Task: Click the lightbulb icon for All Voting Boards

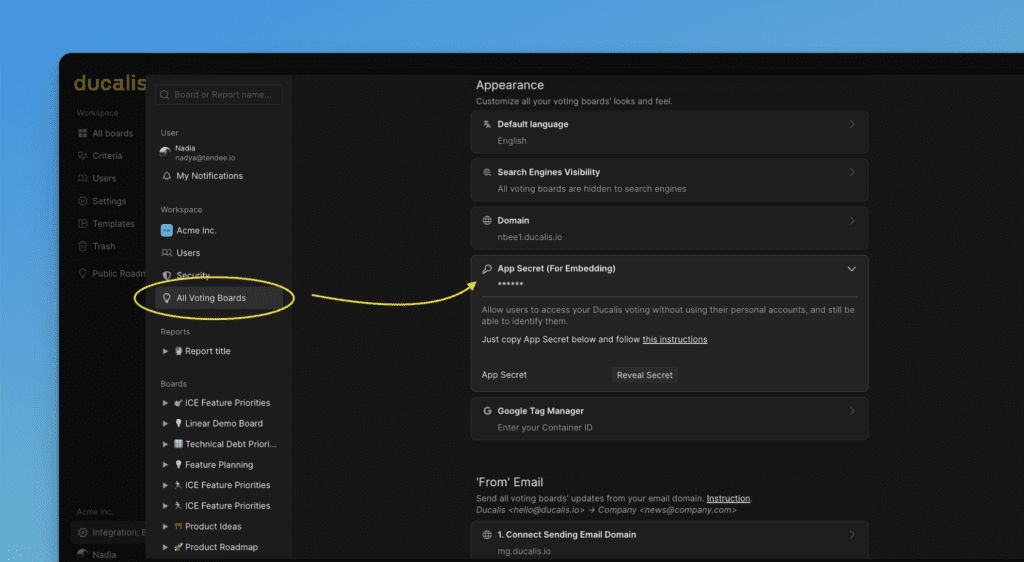Action: coord(166,298)
